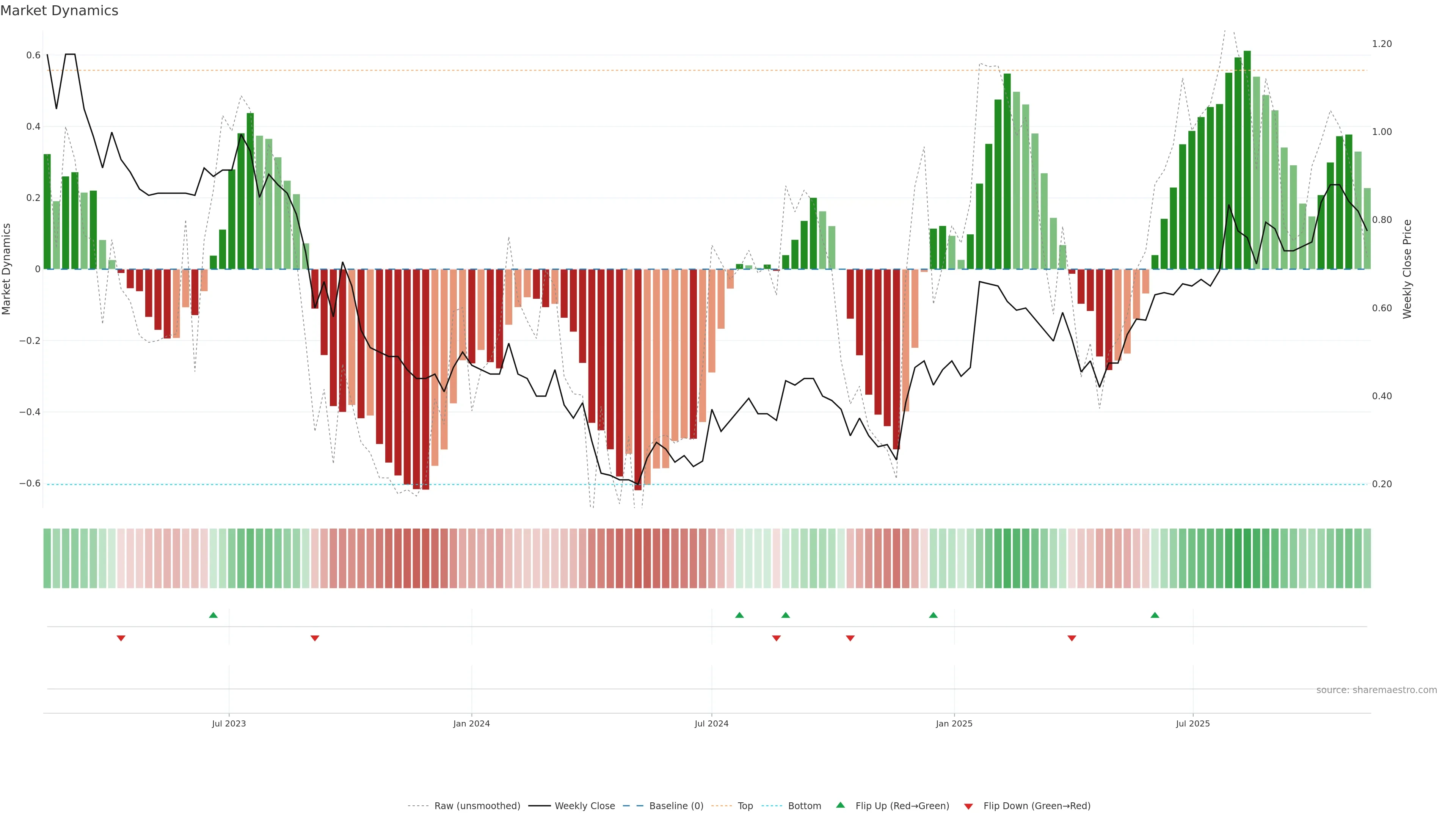Viewport: 1456px width, 819px height.
Task: Toggle the Bottom line legend entry
Action: [x=804, y=806]
